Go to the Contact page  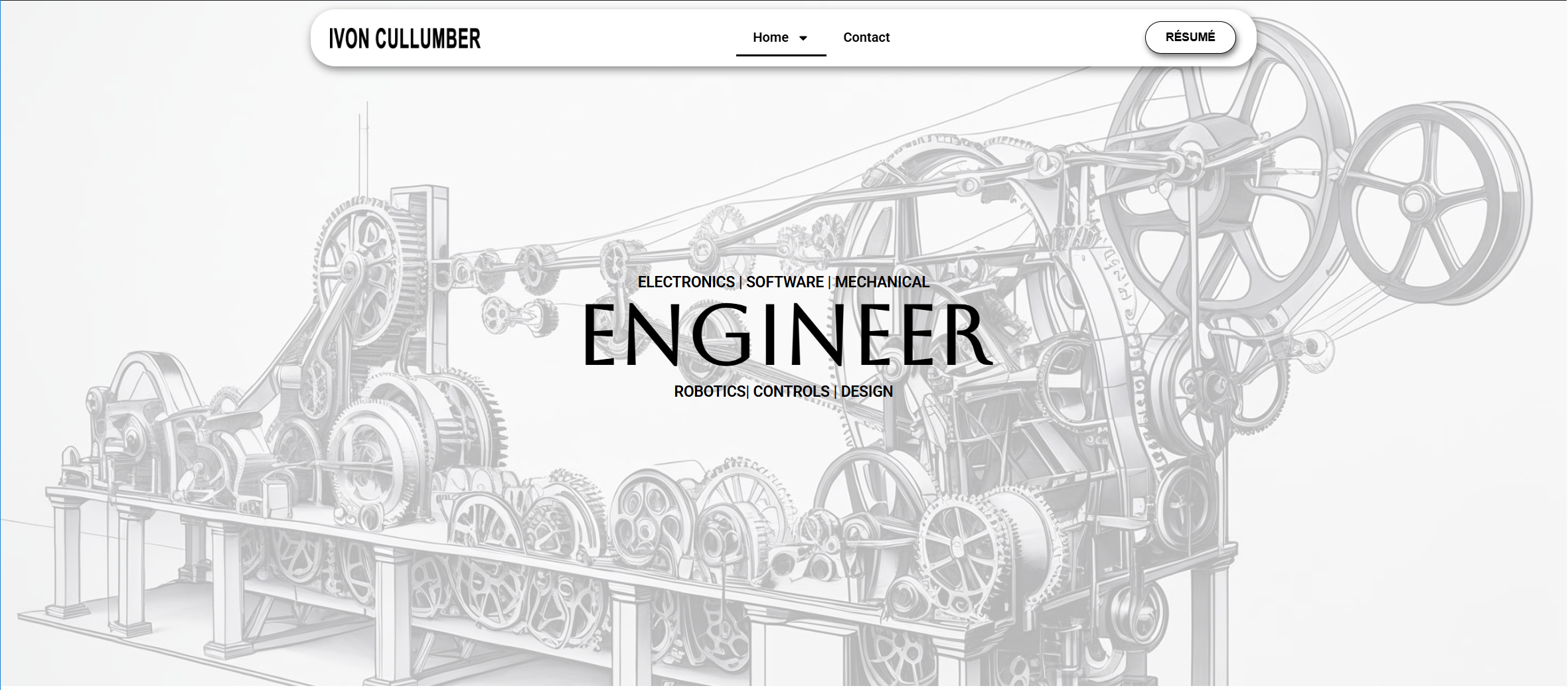(x=866, y=38)
